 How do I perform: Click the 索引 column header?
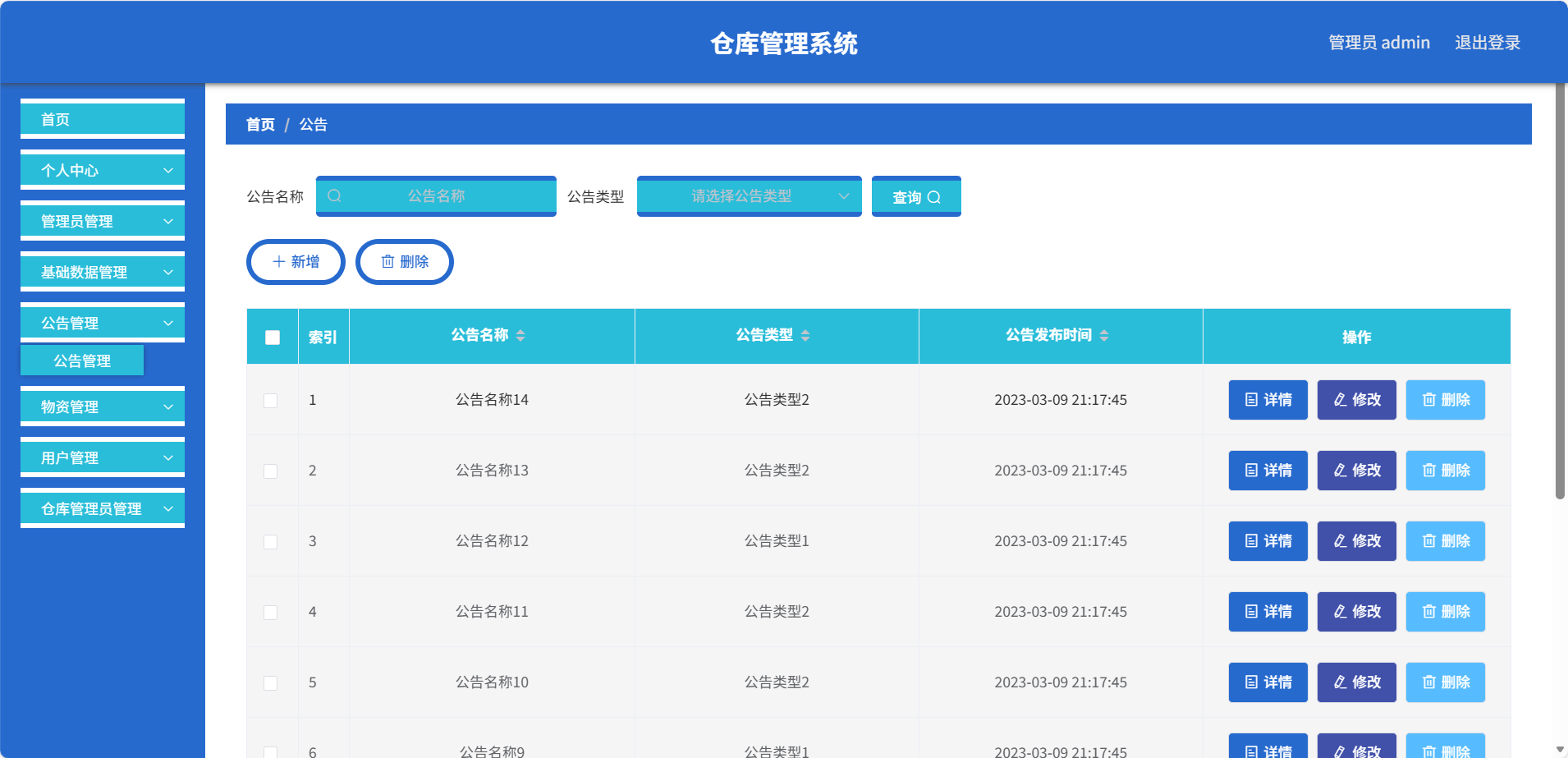tap(323, 337)
